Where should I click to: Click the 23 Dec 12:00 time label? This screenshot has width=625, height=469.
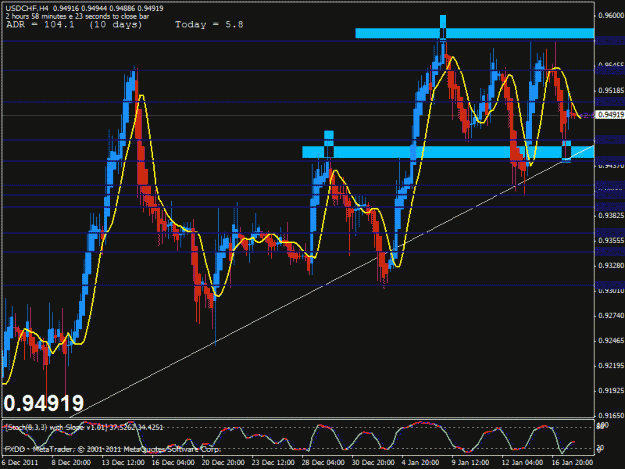tap(273, 463)
